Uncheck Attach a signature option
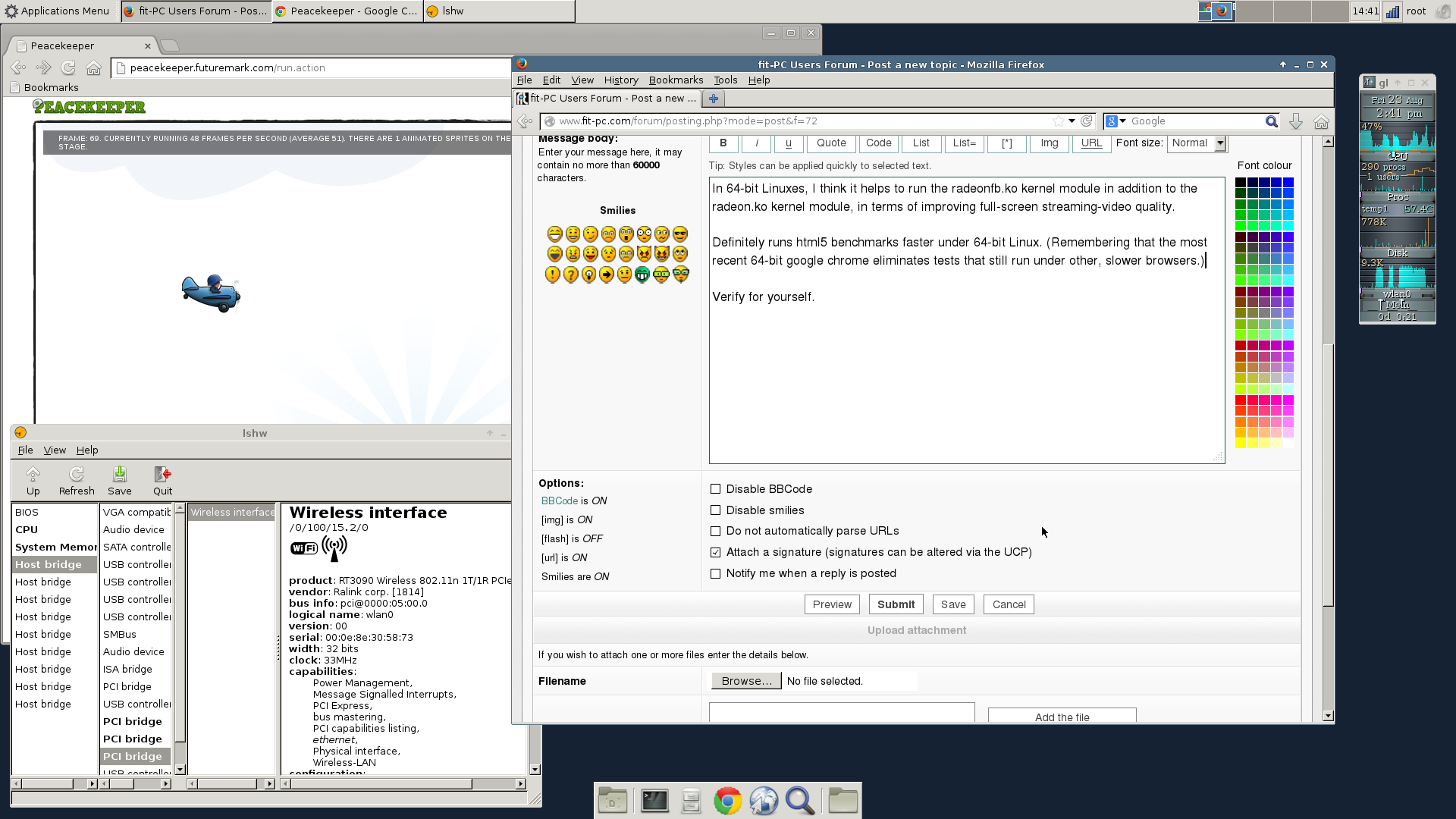 715,552
